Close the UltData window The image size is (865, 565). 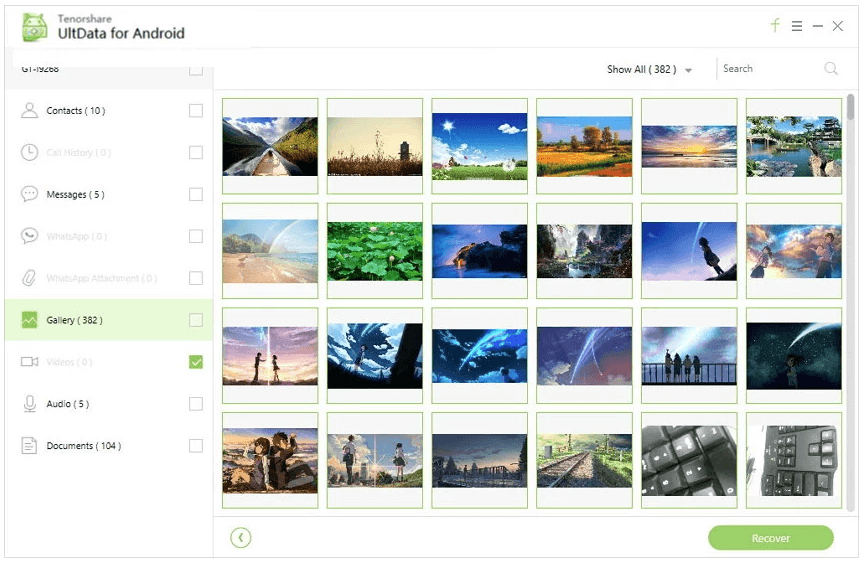(x=838, y=26)
